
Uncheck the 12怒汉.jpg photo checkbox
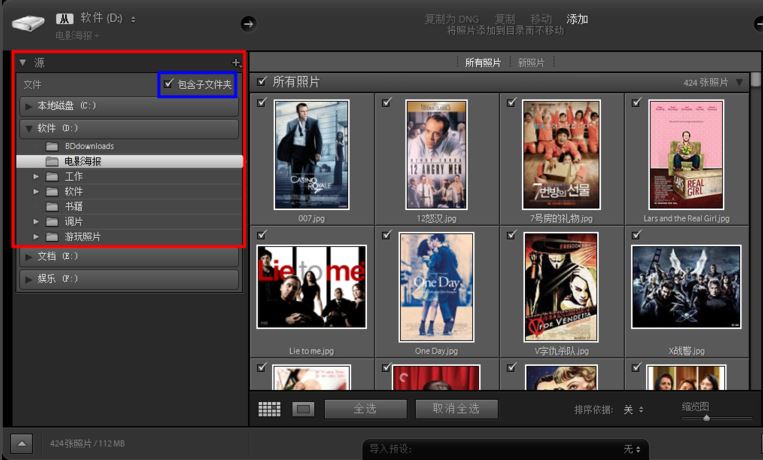point(387,102)
